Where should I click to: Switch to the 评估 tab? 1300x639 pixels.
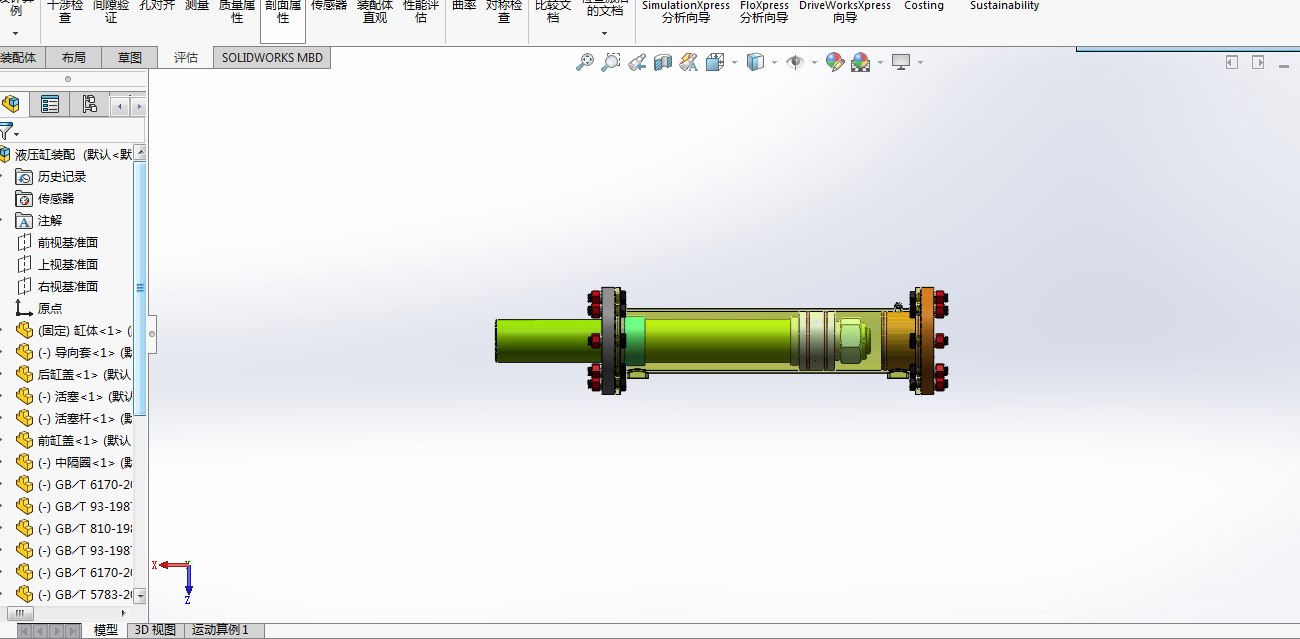coord(186,58)
